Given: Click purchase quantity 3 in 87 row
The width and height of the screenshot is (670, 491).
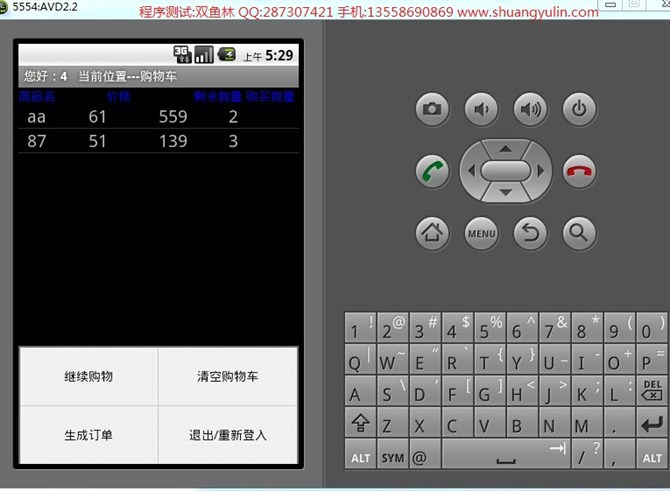Looking at the screenshot, I should [x=233, y=141].
